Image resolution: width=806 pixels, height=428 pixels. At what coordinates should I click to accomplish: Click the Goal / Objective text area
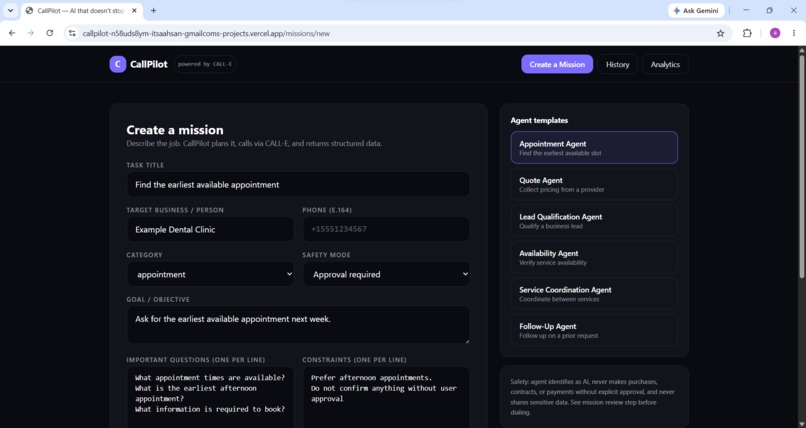point(298,325)
